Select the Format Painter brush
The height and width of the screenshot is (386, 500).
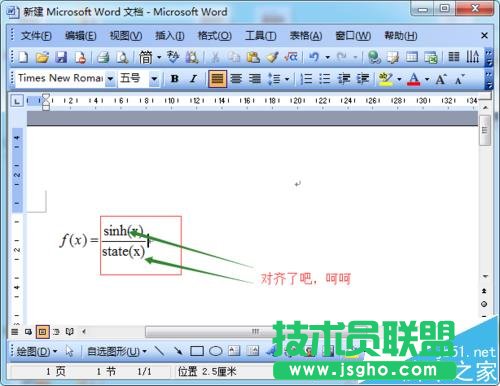coord(272,57)
